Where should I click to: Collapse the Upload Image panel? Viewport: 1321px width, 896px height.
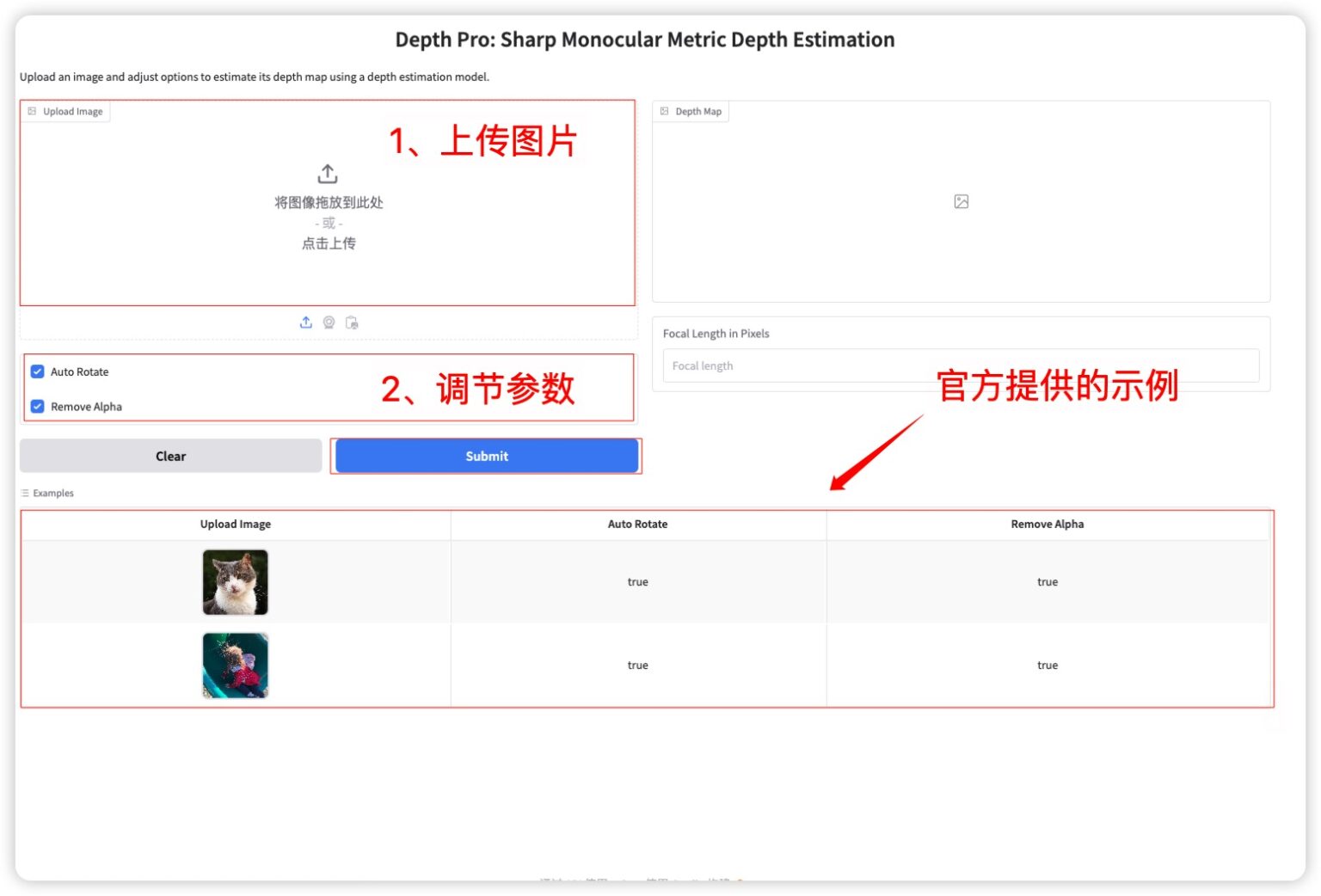tap(66, 111)
